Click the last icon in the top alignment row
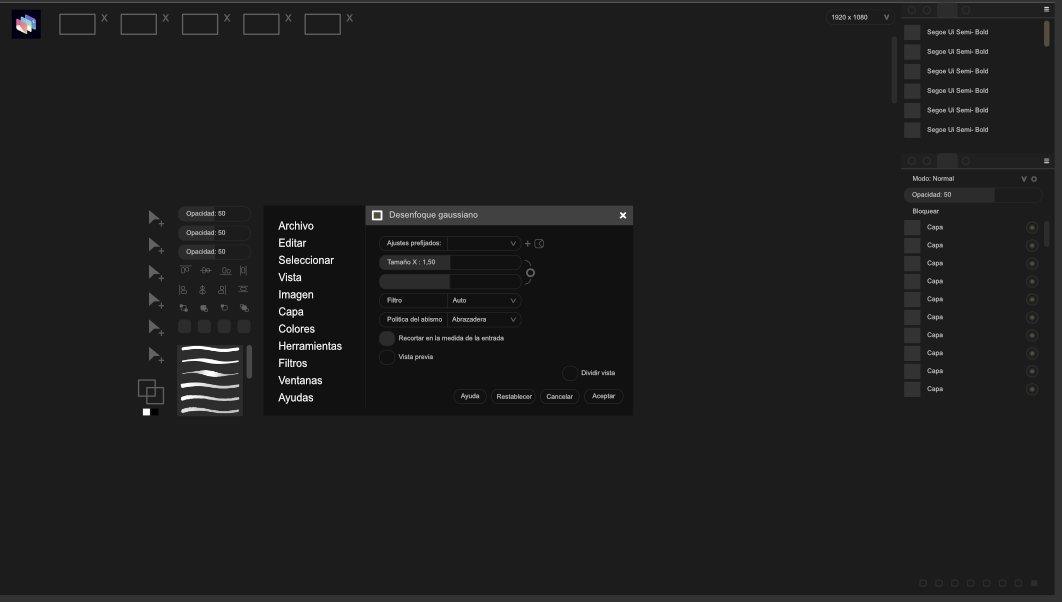This screenshot has width=1062, height=602. click(243, 270)
